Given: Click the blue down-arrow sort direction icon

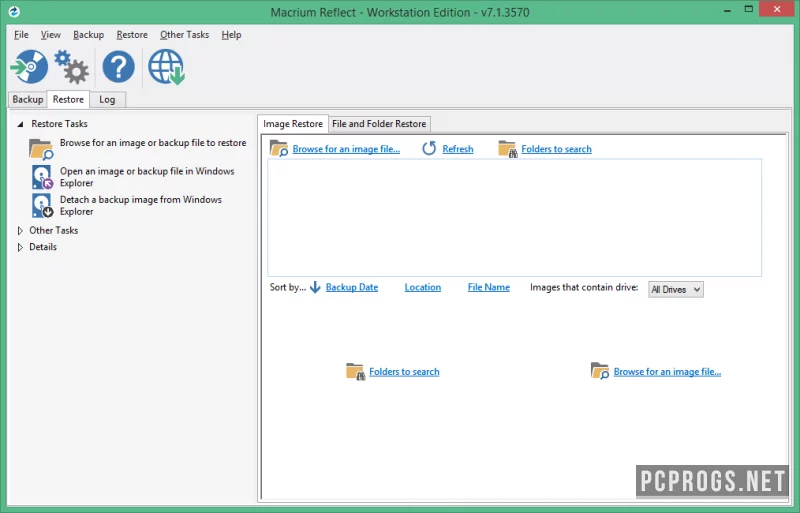Looking at the screenshot, I should coord(315,287).
